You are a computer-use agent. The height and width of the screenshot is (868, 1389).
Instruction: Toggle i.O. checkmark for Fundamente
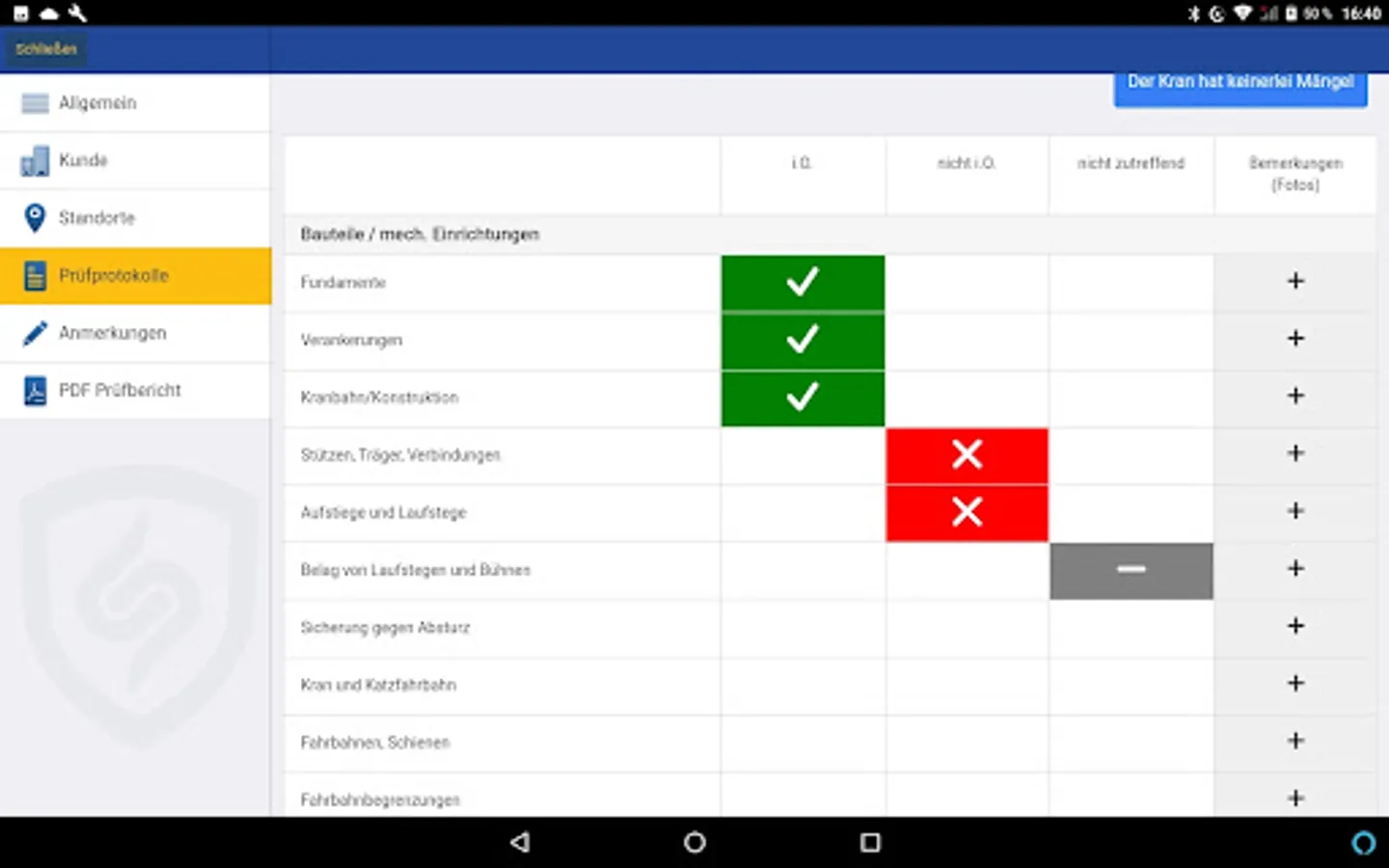click(803, 283)
